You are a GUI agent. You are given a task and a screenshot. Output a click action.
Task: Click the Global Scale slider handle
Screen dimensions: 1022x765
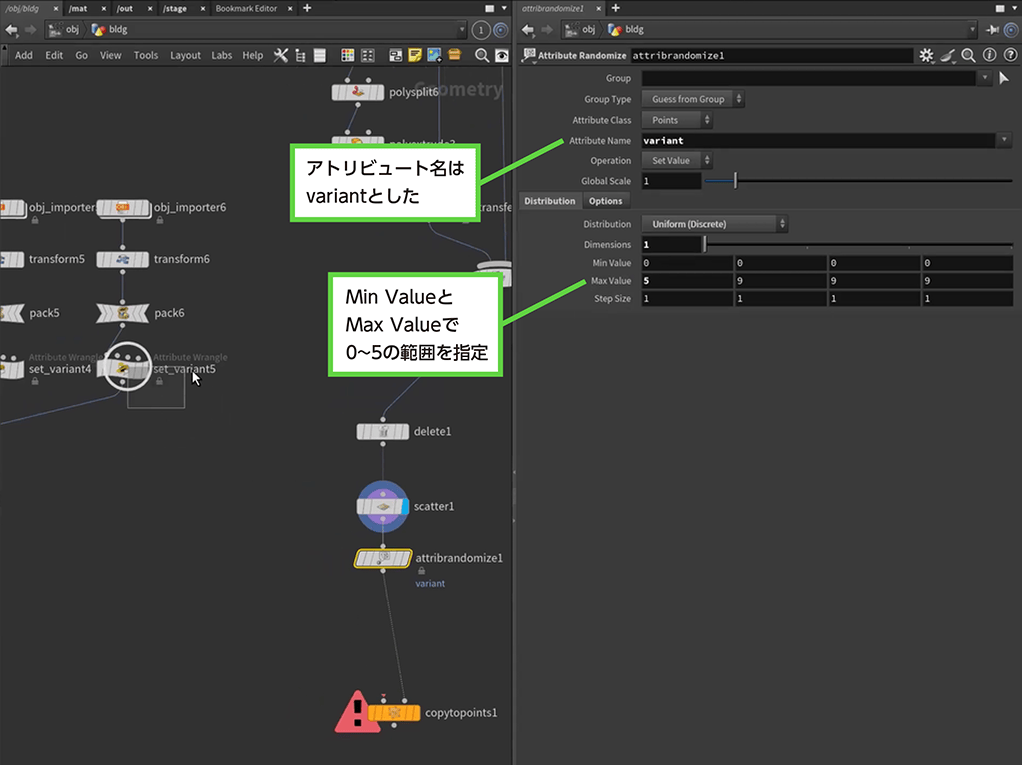pyautogui.click(x=735, y=181)
